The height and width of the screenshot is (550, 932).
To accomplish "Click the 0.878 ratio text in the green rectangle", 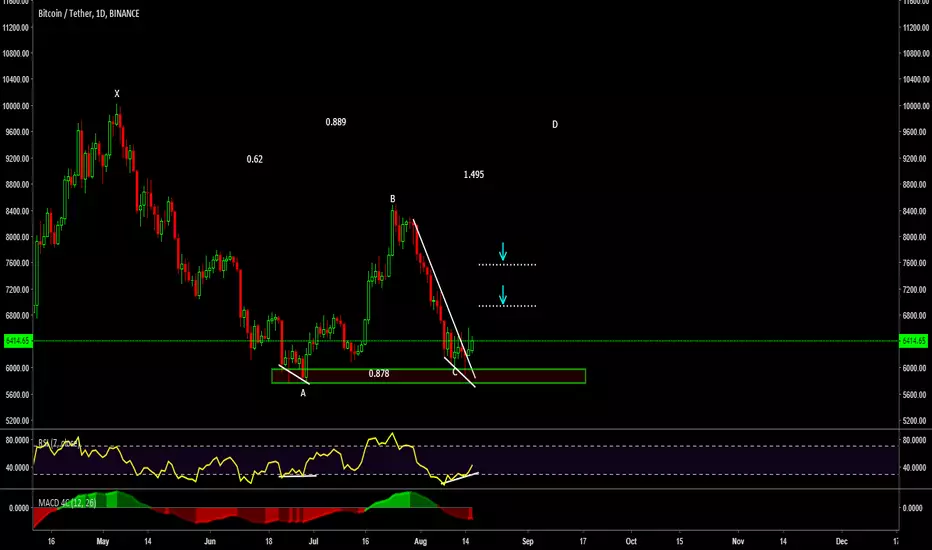I will (x=379, y=373).
